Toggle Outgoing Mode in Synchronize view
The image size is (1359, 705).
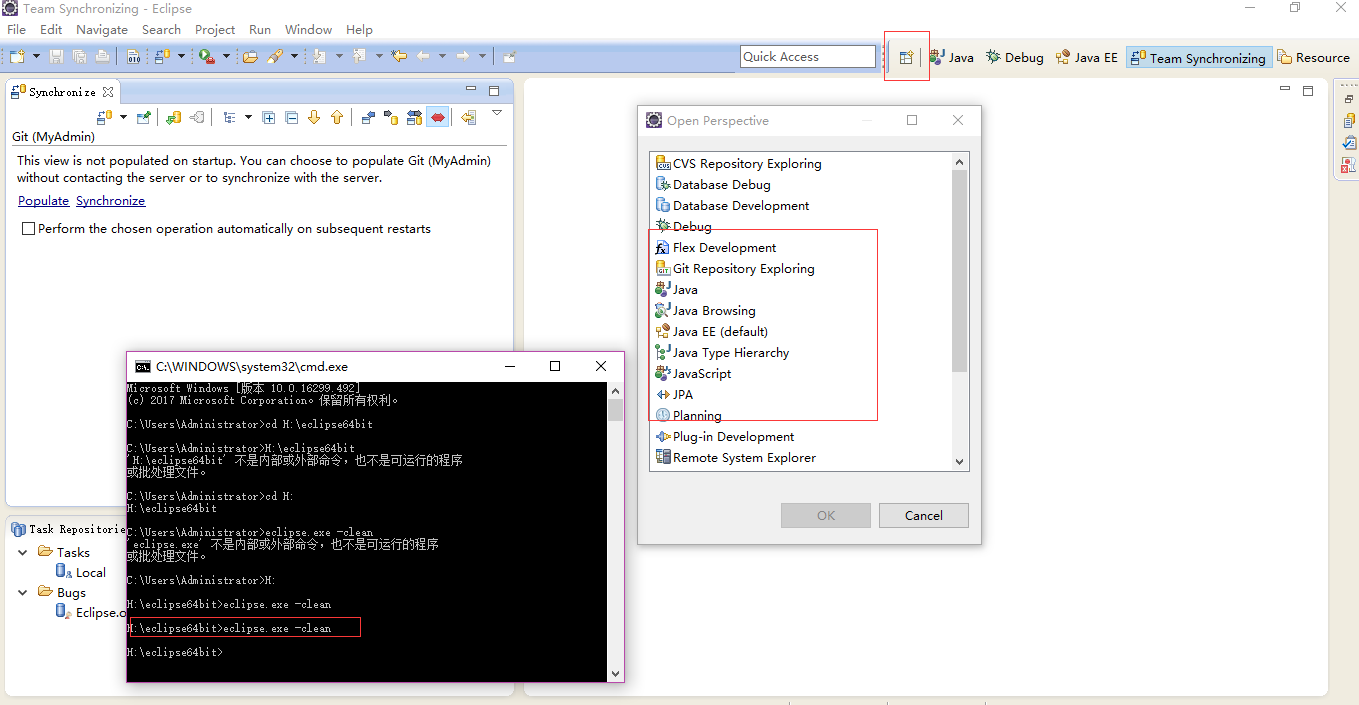(391, 118)
